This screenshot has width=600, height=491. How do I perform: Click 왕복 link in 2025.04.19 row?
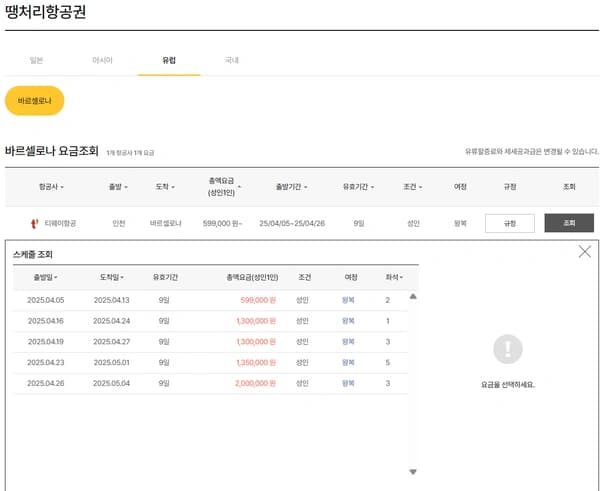pos(348,342)
